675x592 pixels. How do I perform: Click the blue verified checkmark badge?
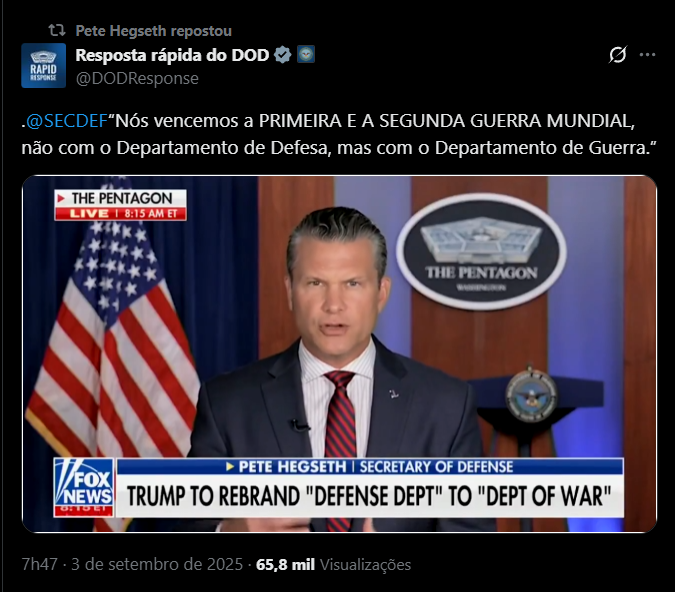[x=282, y=55]
